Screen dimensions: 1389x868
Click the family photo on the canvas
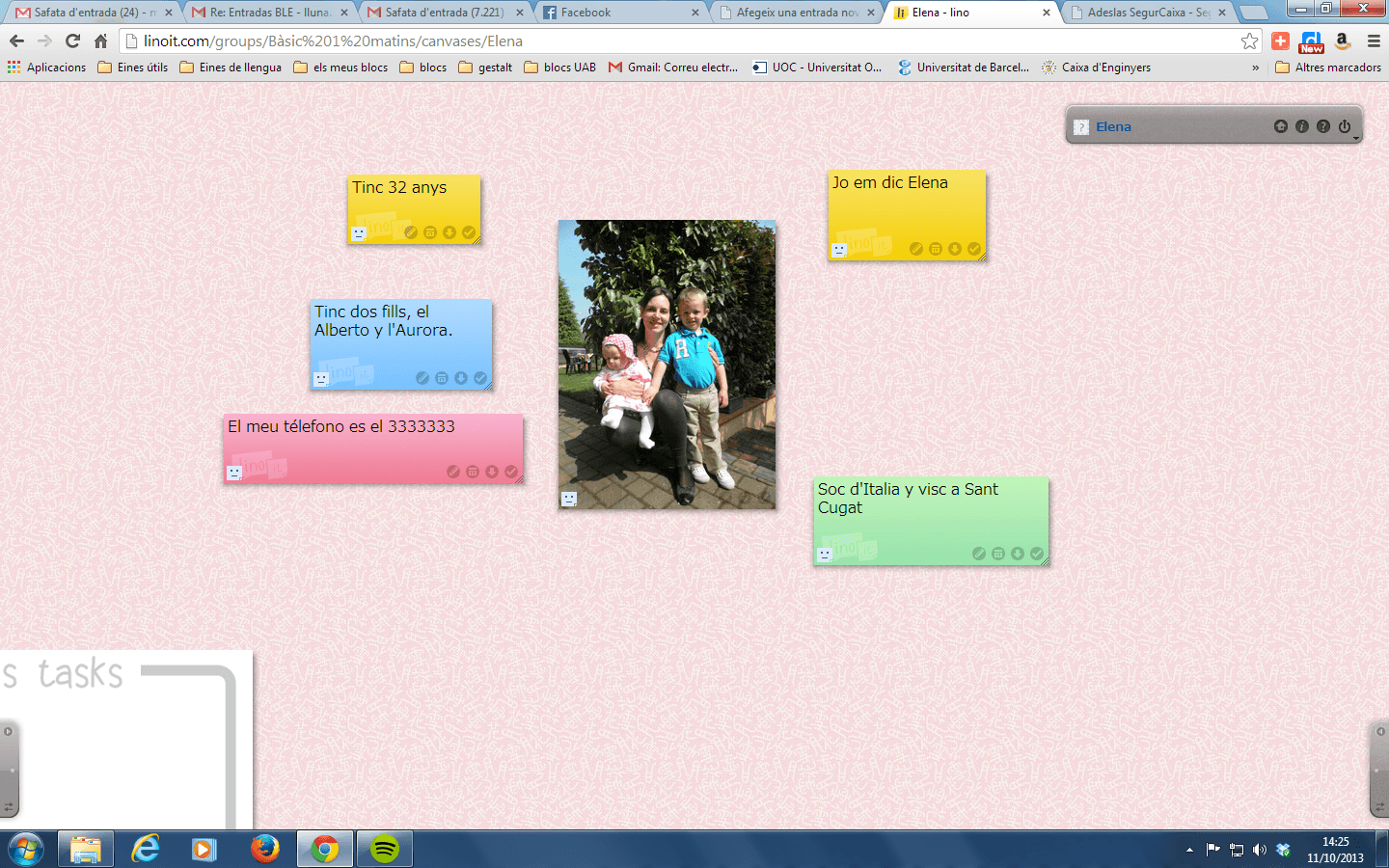(x=667, y=364)
